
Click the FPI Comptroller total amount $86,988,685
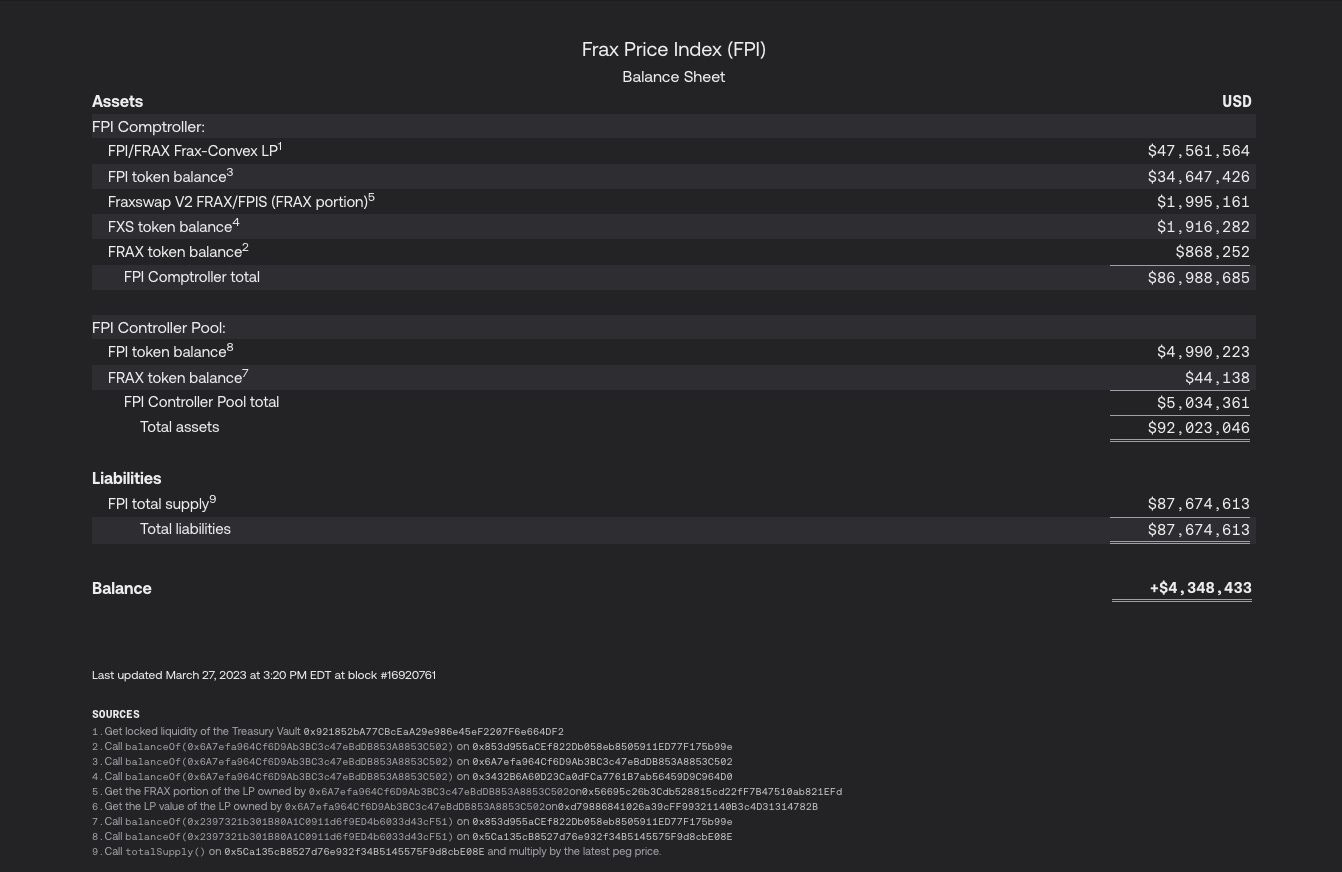coord(1198,278)
